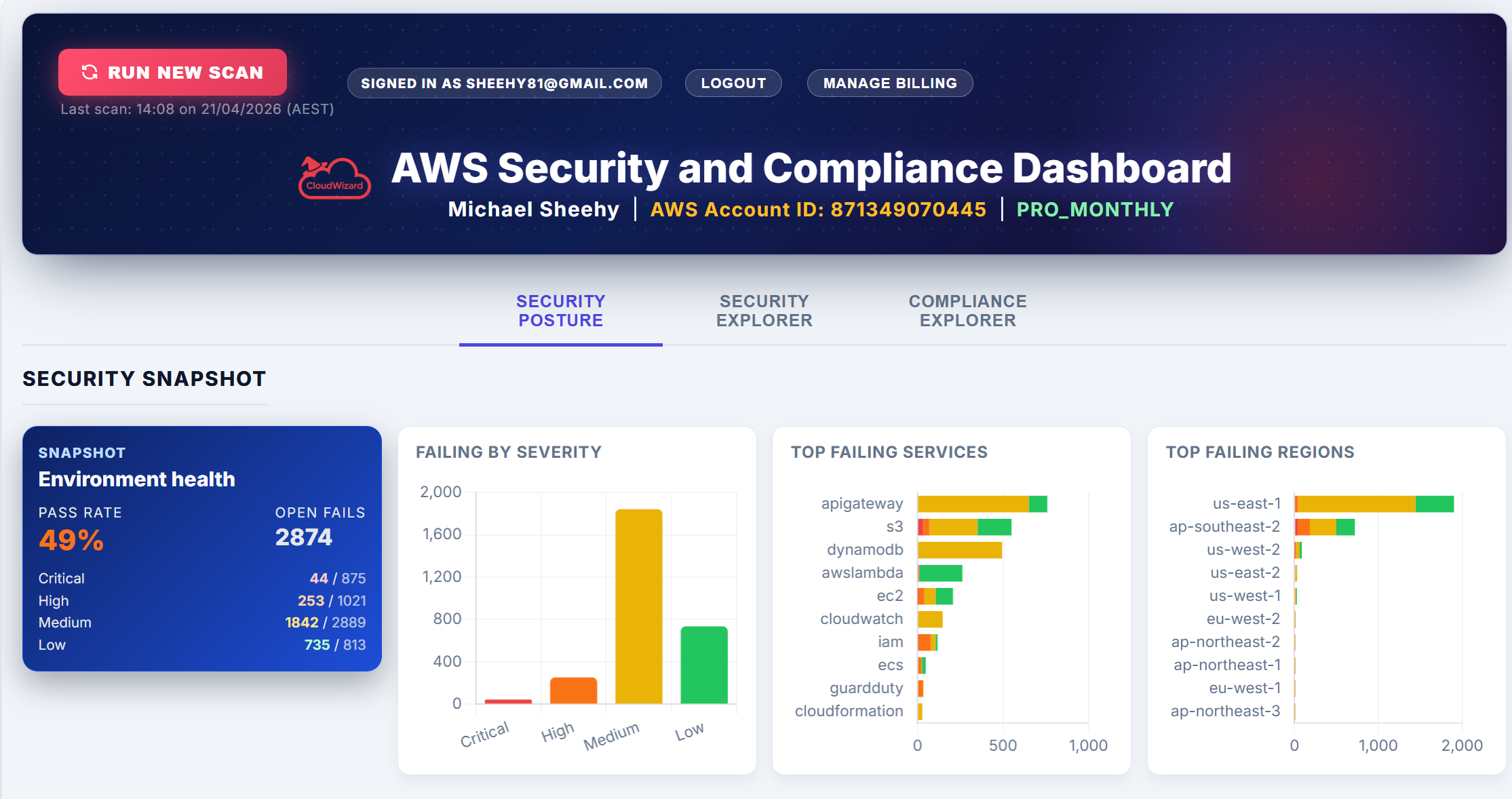
Task: Click the Environment health snapshot card
Action: click(201, 548)
